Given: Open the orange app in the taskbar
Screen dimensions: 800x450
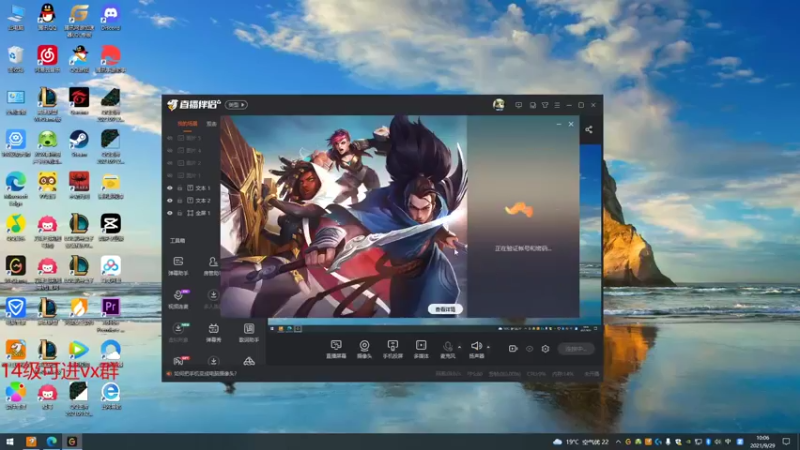Looking at the screenshot, I should point(31,441).
